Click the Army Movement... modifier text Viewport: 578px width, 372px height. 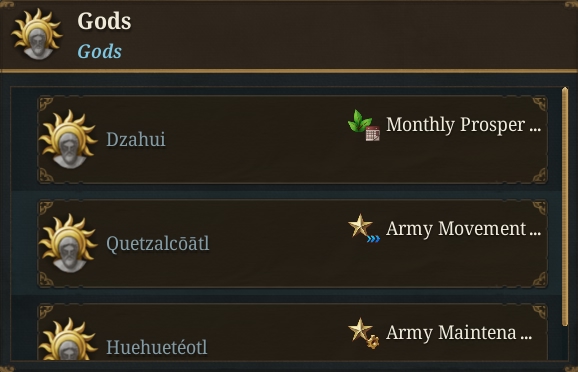point(463,229)
